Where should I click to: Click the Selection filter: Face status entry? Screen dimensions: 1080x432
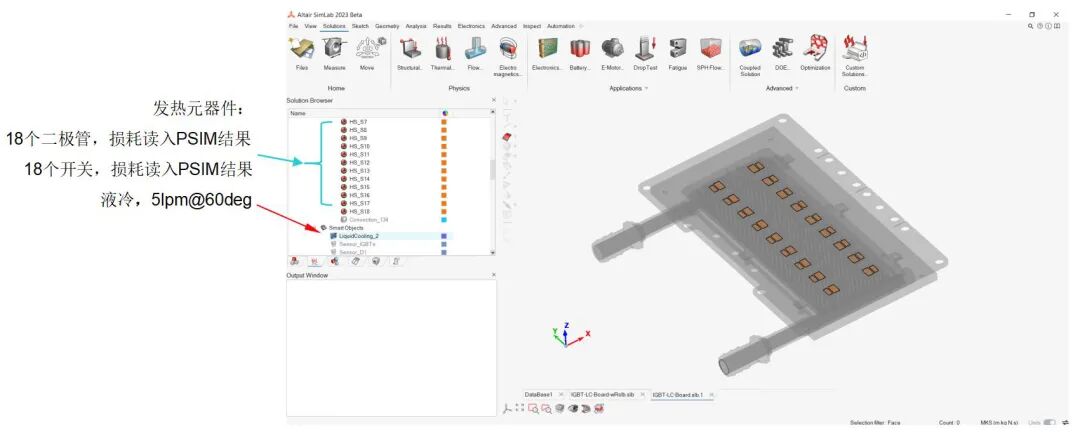click(x=875, y=422)
